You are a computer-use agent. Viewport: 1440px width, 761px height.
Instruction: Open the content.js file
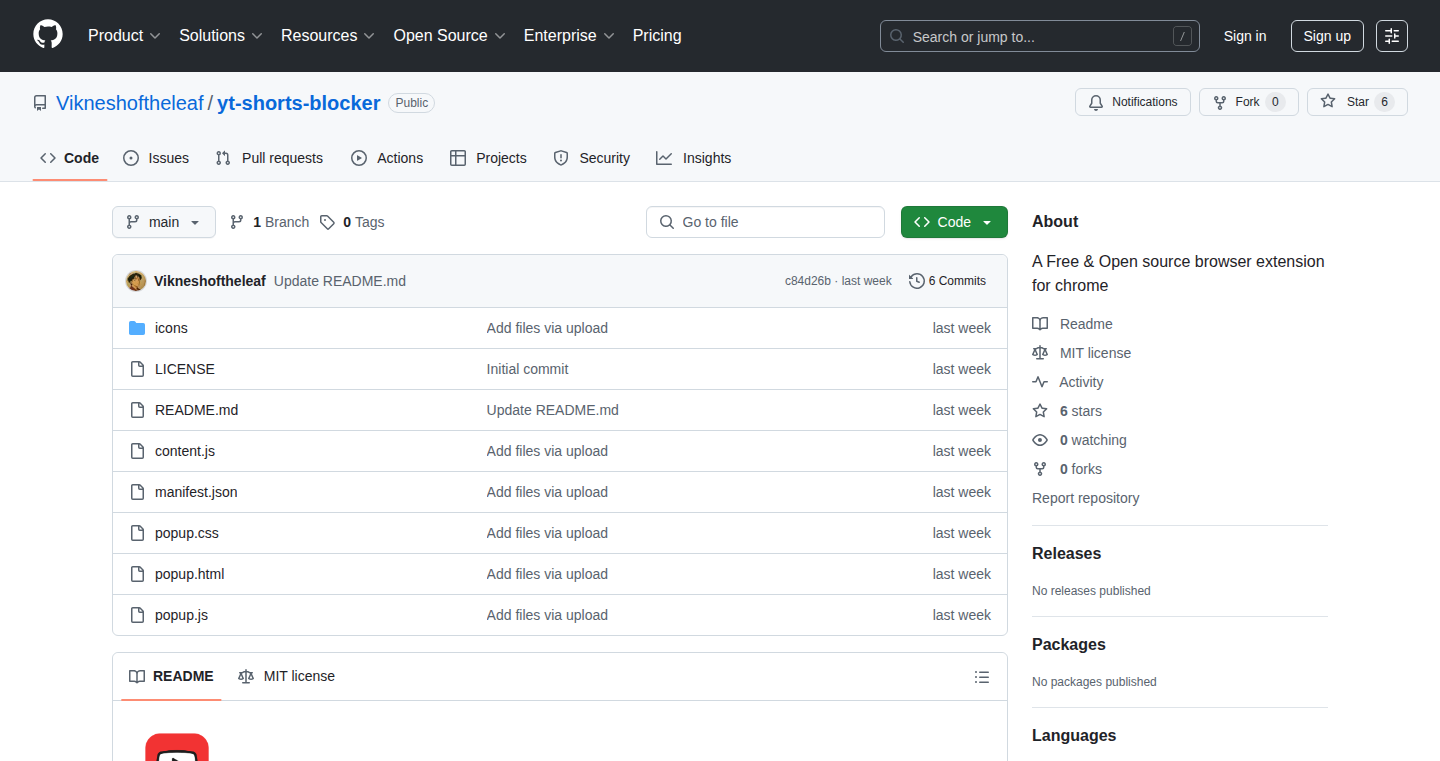click(185, 451)
